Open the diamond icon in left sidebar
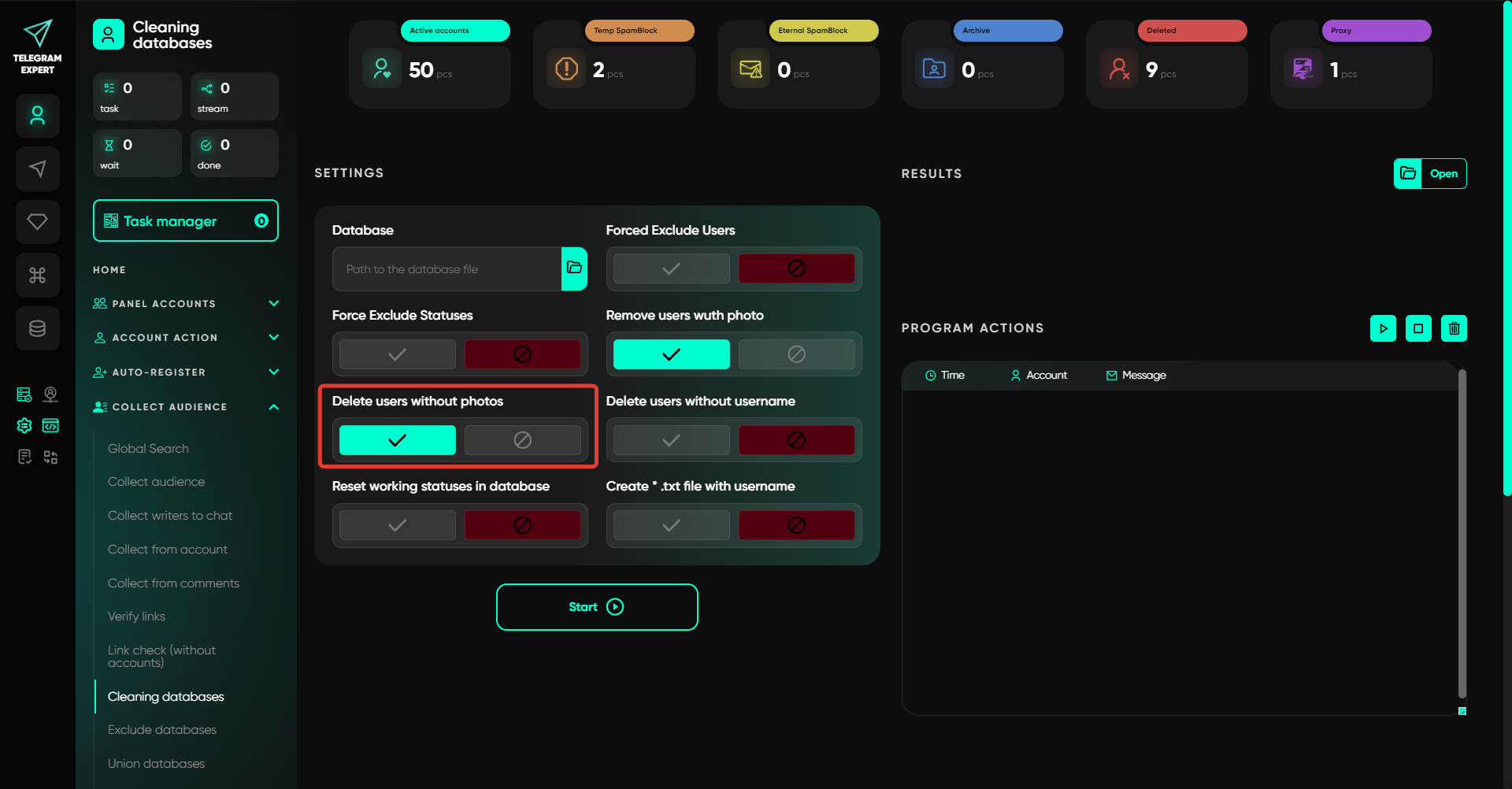Viewport: 1512px width, 789px height. pyautogui.click(x=37, y=222)
